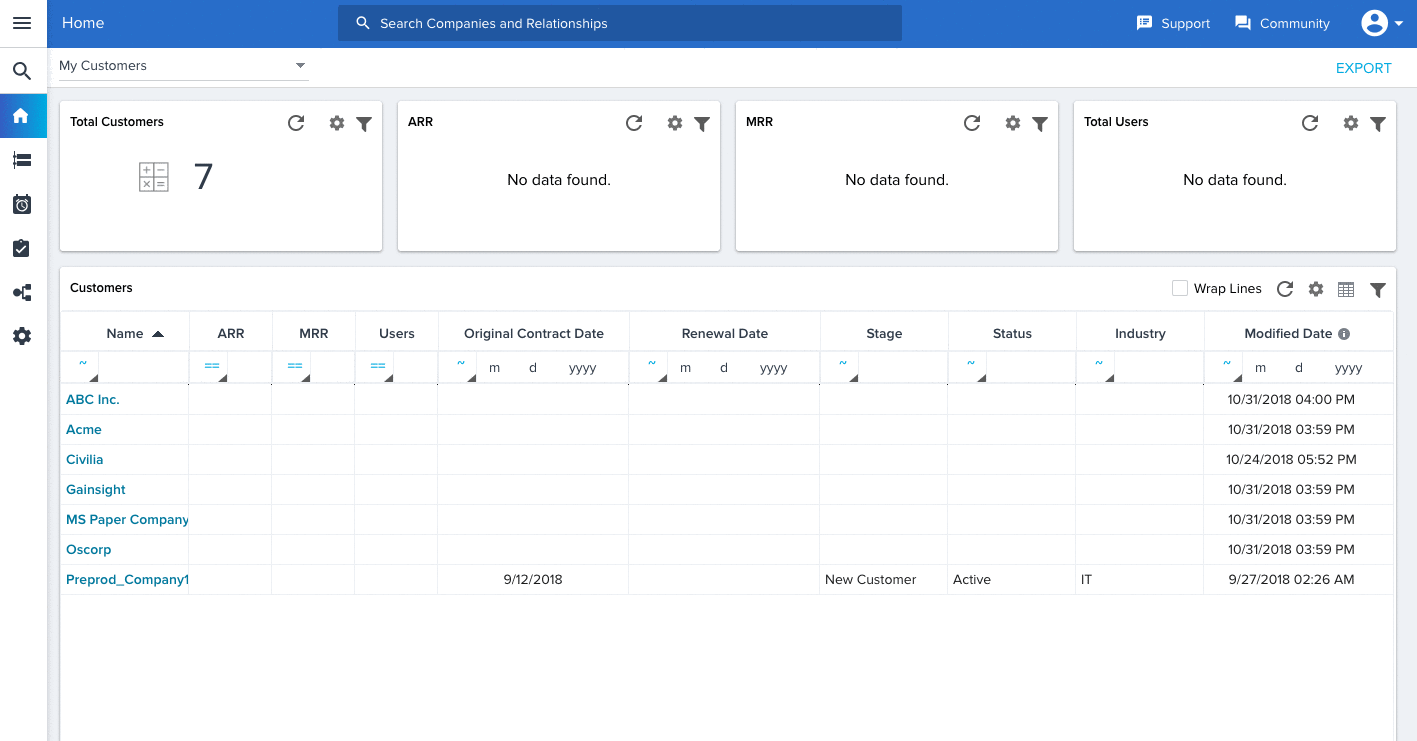Open the Community link
The image size is (1417, 741).
[1282, 23]
